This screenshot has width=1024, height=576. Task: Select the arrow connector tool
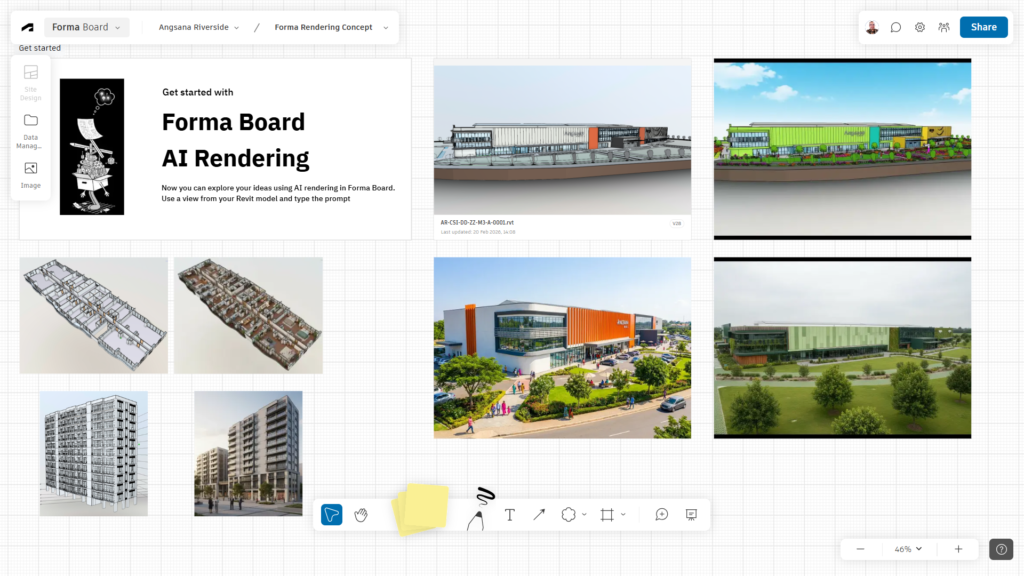pos(539,515)
